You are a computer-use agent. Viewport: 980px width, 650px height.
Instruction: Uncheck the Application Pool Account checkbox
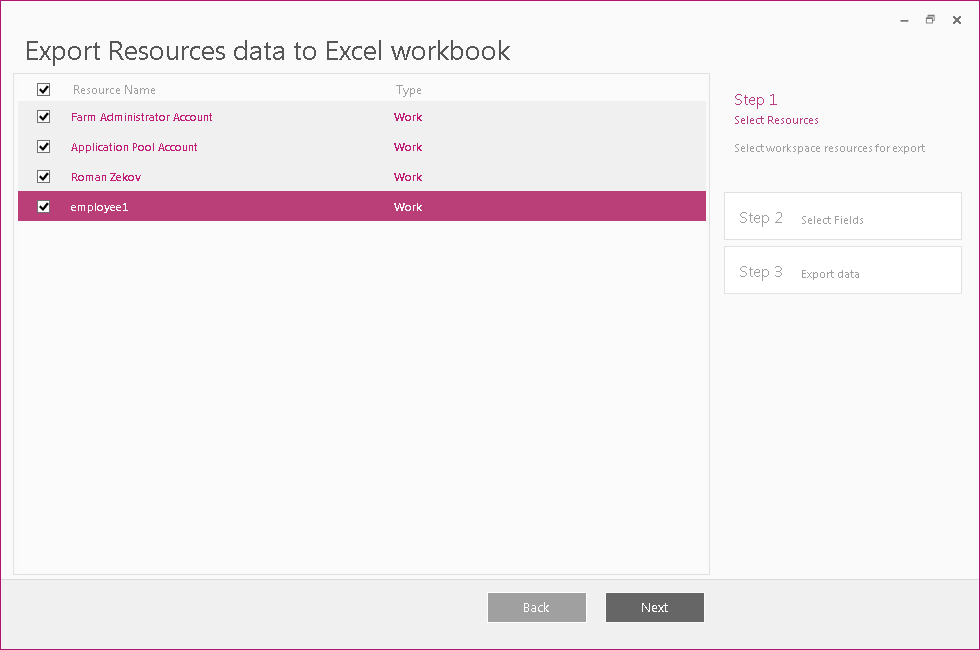click(x=44, y=147)
